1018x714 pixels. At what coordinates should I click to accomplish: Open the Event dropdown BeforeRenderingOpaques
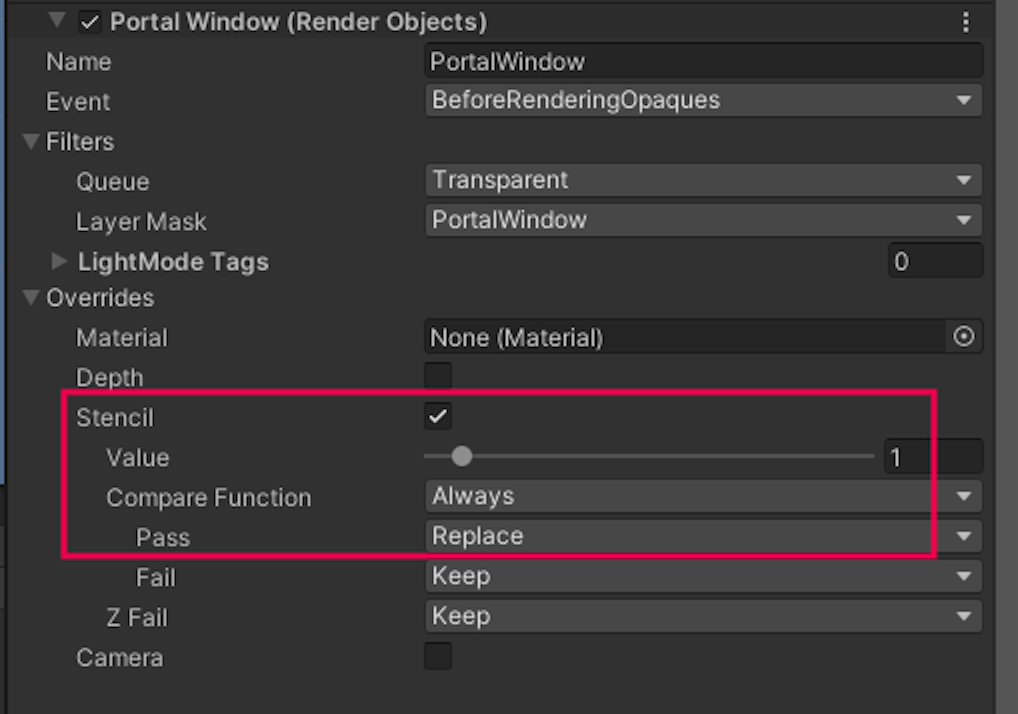pyautogui.click(x=702, y=100)
